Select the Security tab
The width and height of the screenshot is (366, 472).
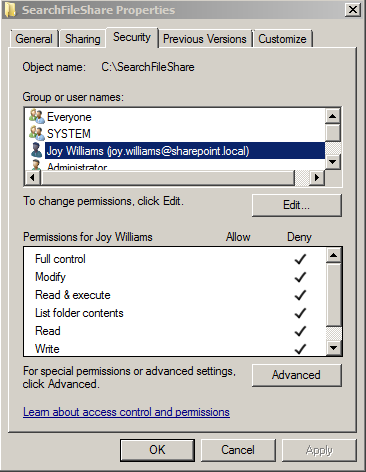[132, 37]
